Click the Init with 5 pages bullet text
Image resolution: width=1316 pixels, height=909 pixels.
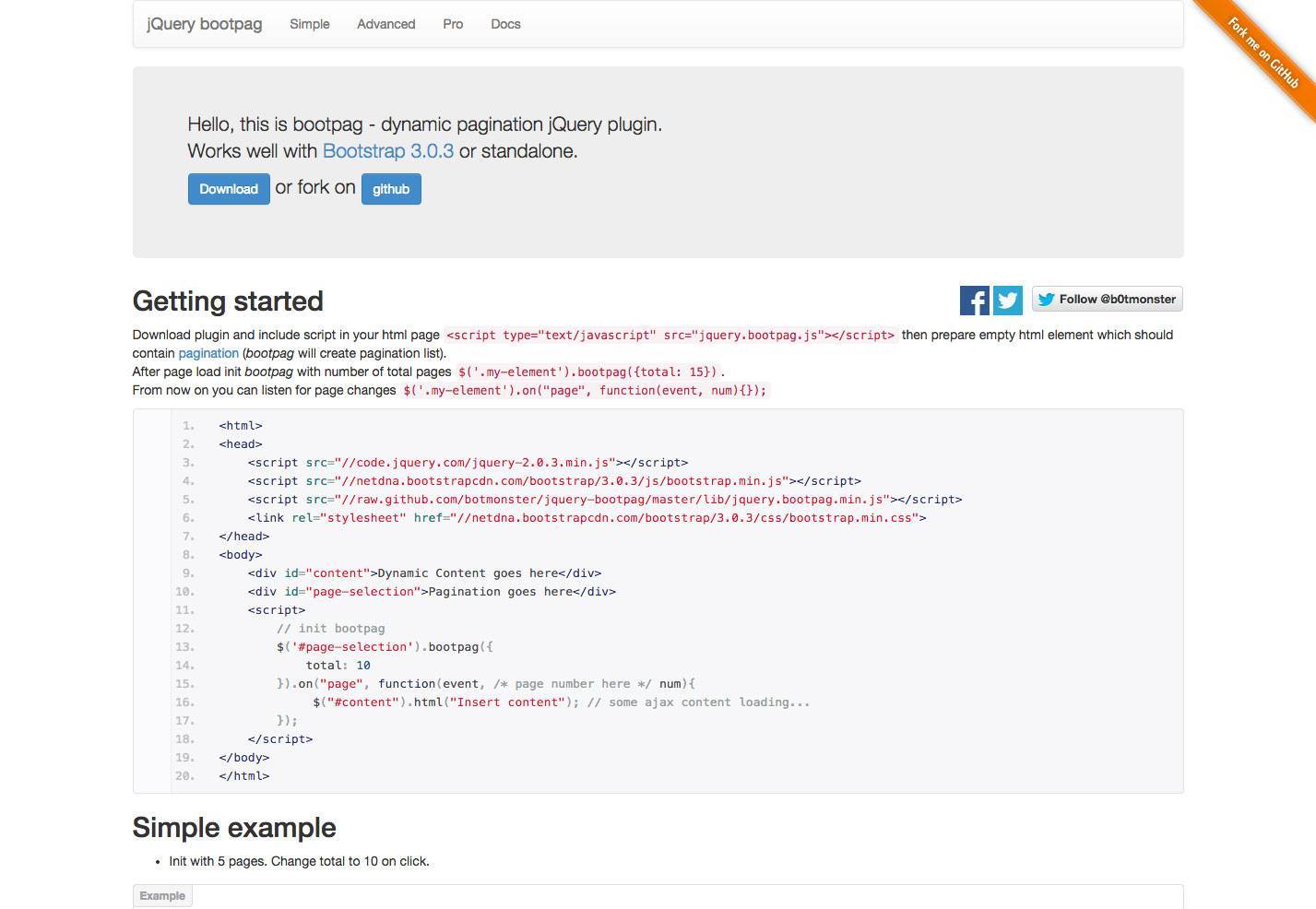click(300, 861)
